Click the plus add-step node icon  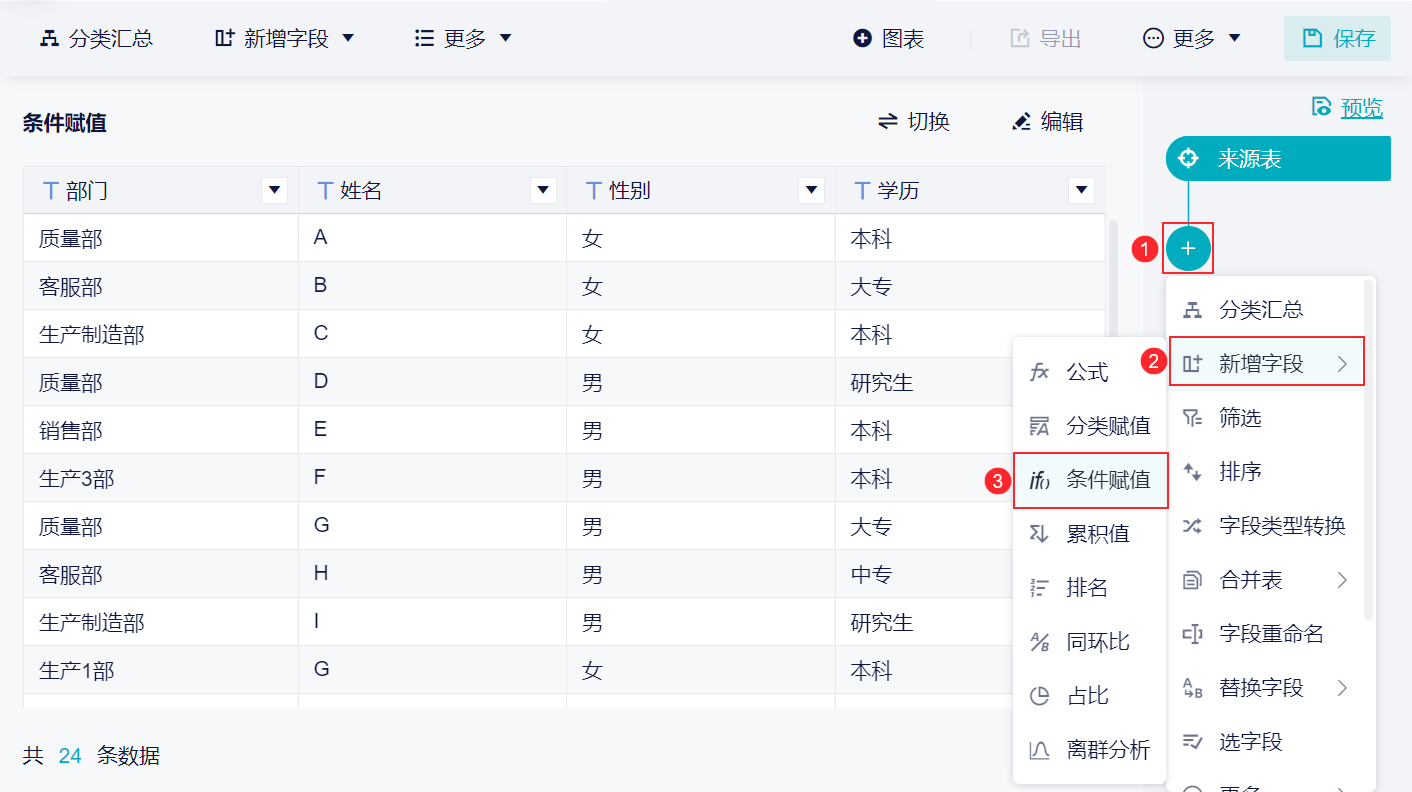pyautogui.click(x=1188, y=248)
